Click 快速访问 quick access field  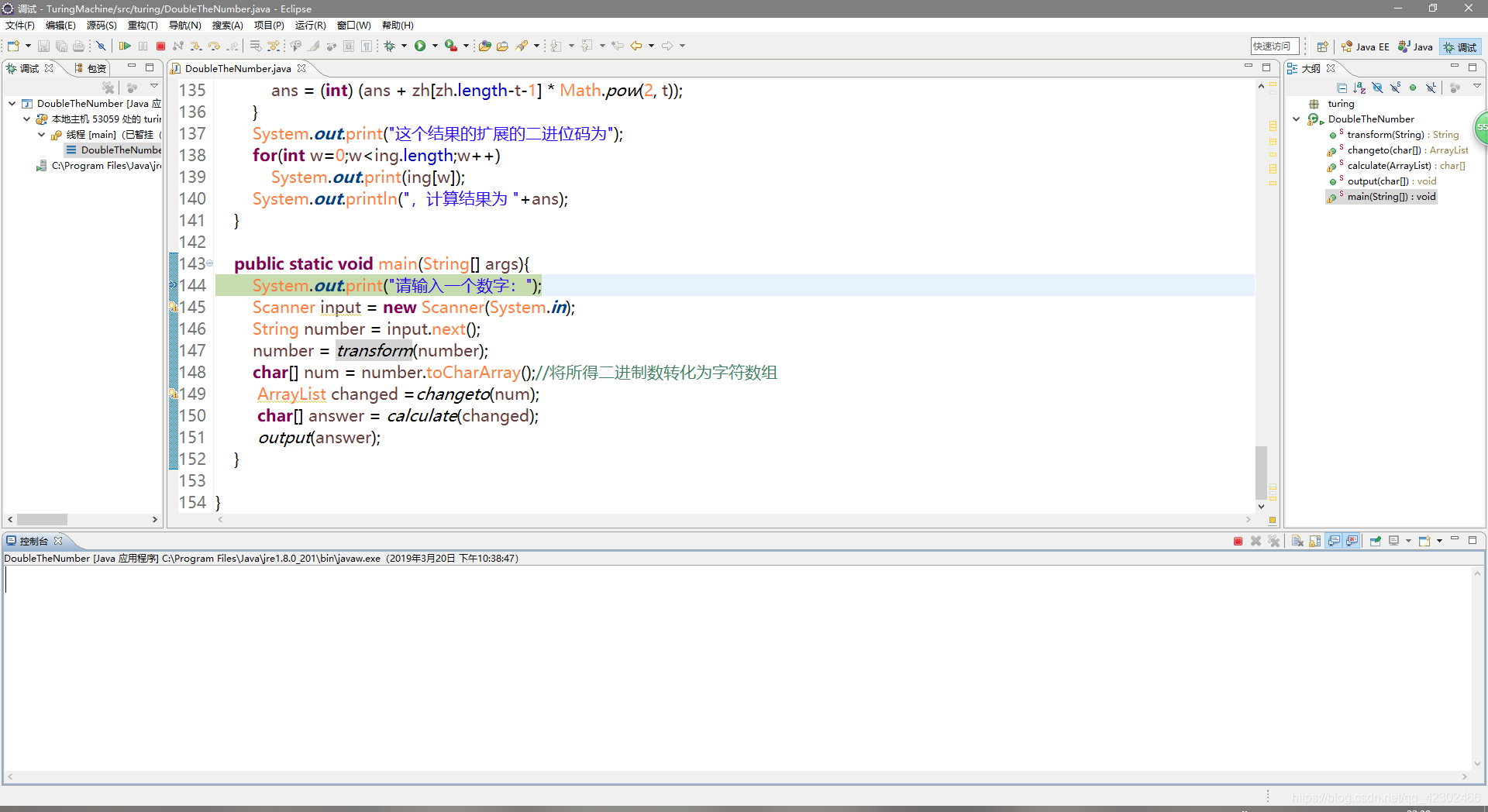click(x=1274, y=46)
